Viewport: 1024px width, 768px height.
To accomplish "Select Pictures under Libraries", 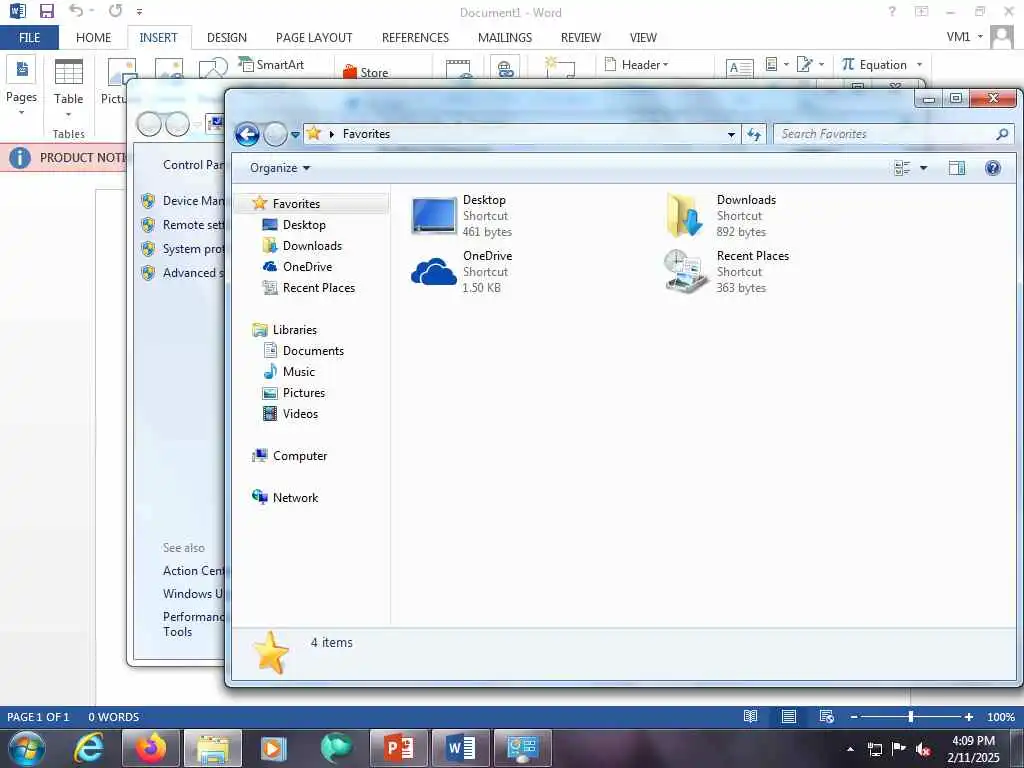I will point(304,392).
